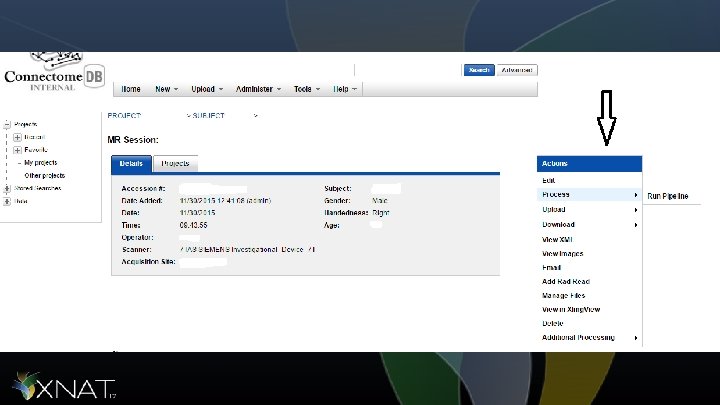Screen dimensions: 720x405
Task: Choose View in XImgView action
Action: click(x=571, y=309)
